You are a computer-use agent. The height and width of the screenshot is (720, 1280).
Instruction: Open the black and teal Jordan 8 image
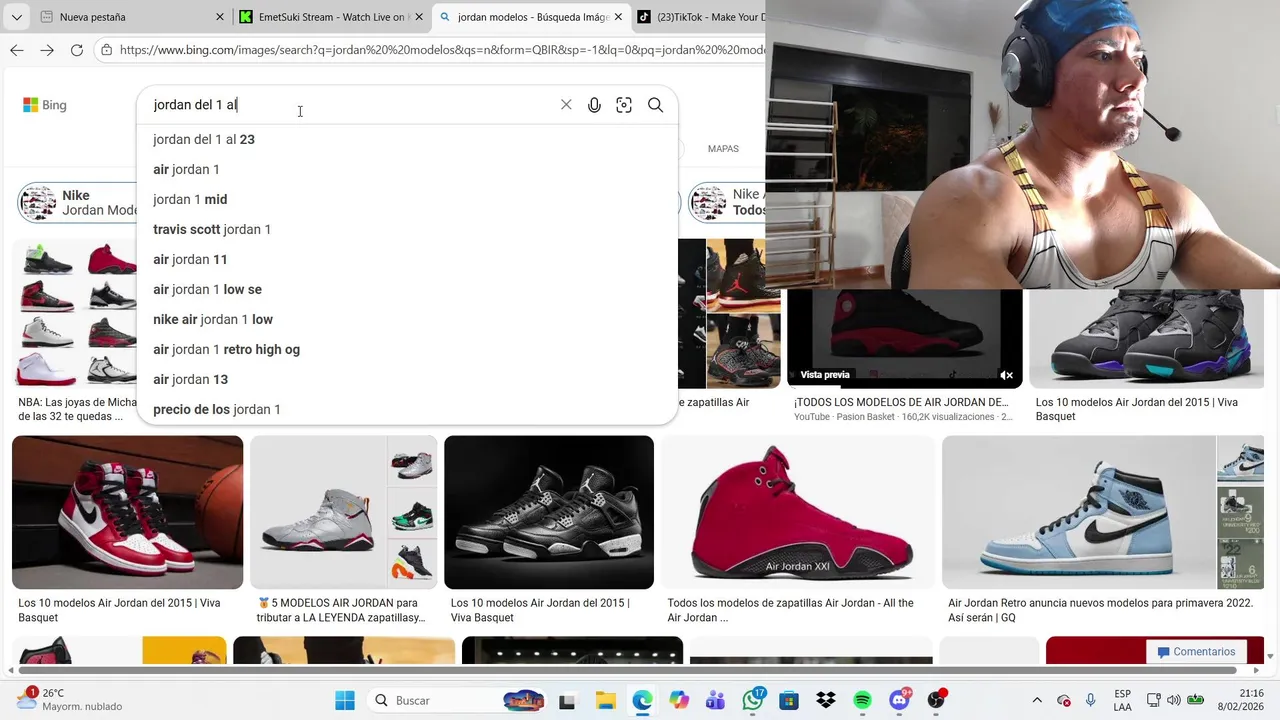1146,338
